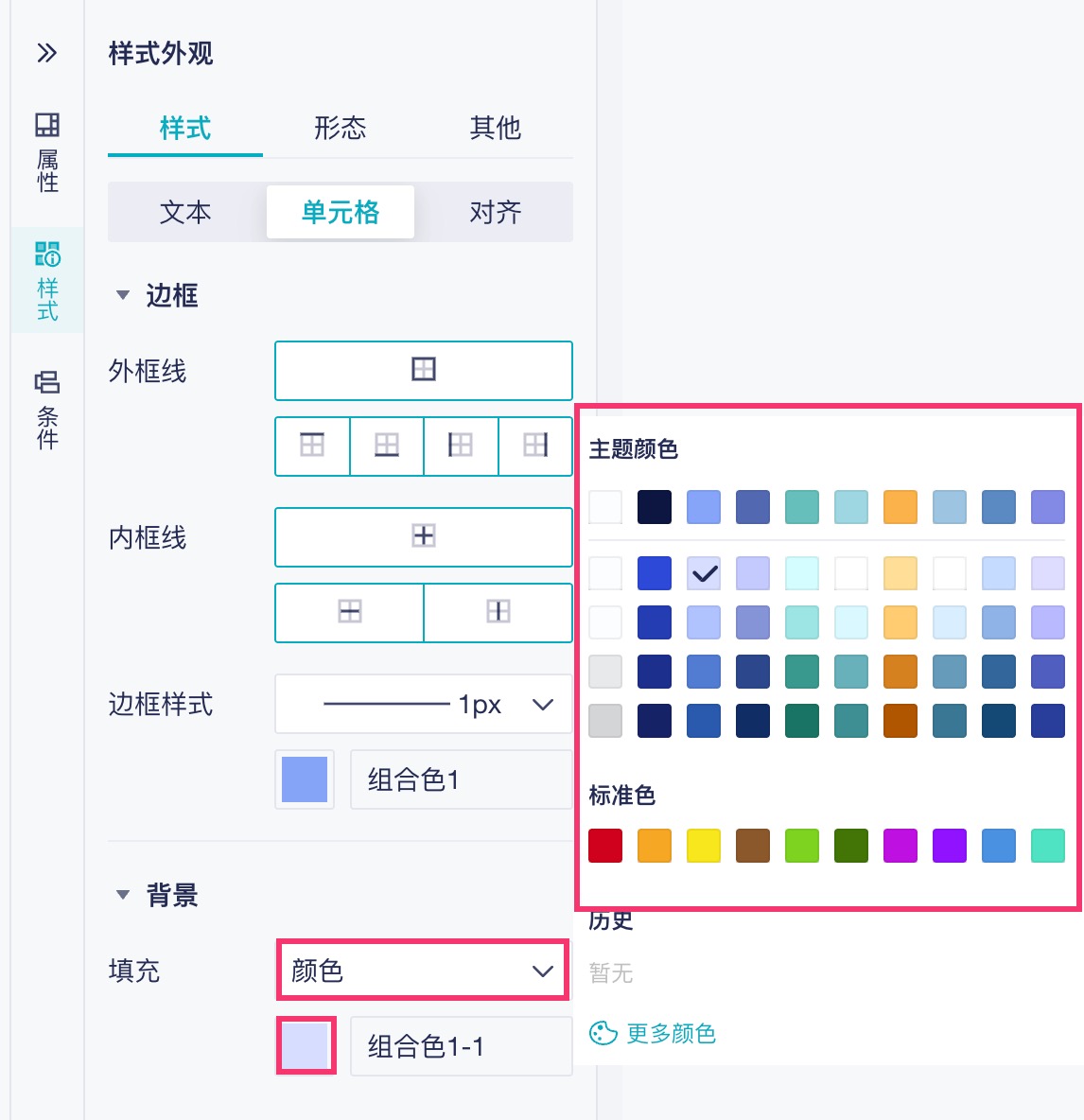Viewport: 1084px width, 1120px height.
Task: Collapse the panel with double-arrow icon
Action: click(46, 53)
